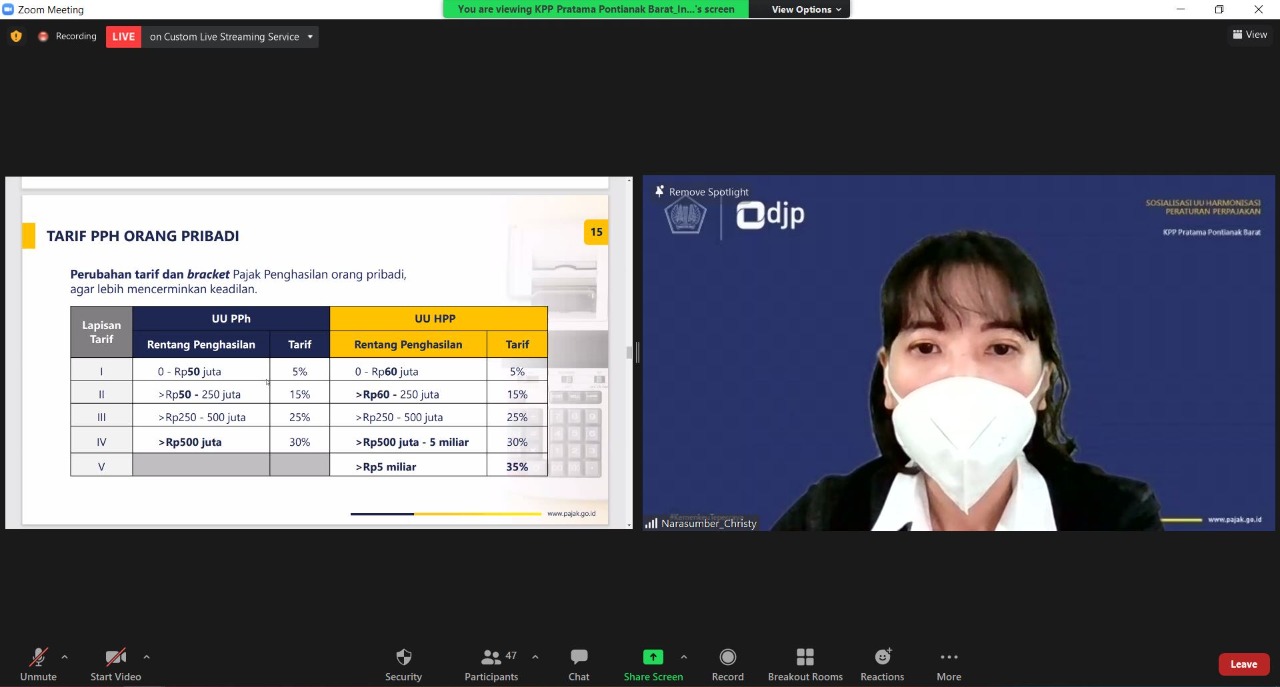
Task: Click the encryption shield icon at top-left
Action: click(16, 37)
